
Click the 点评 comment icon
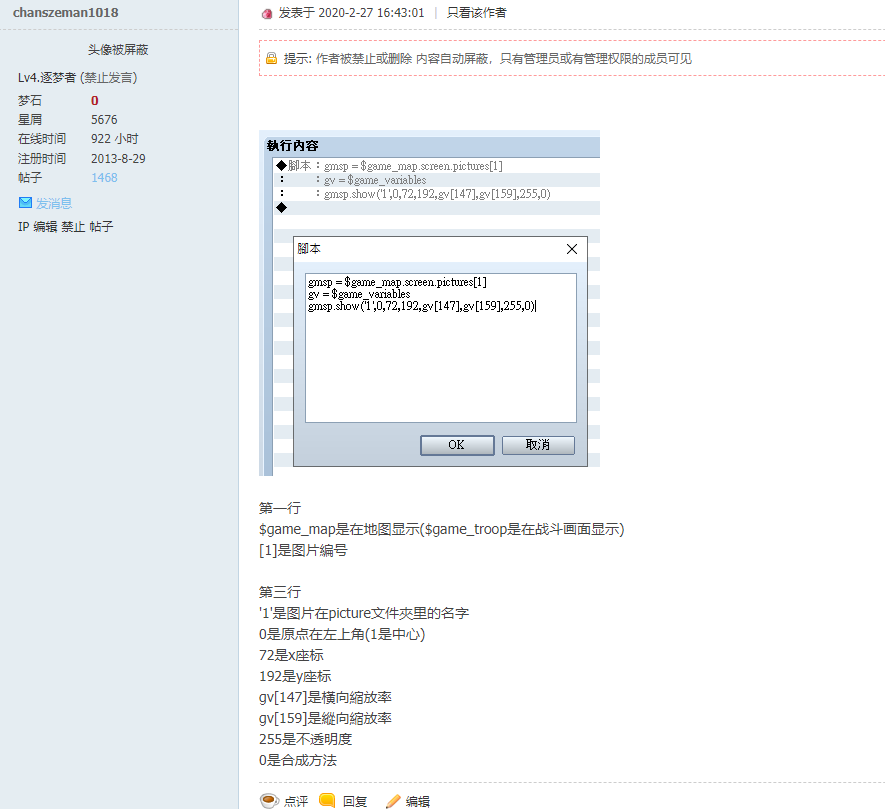tap(269, 801)
